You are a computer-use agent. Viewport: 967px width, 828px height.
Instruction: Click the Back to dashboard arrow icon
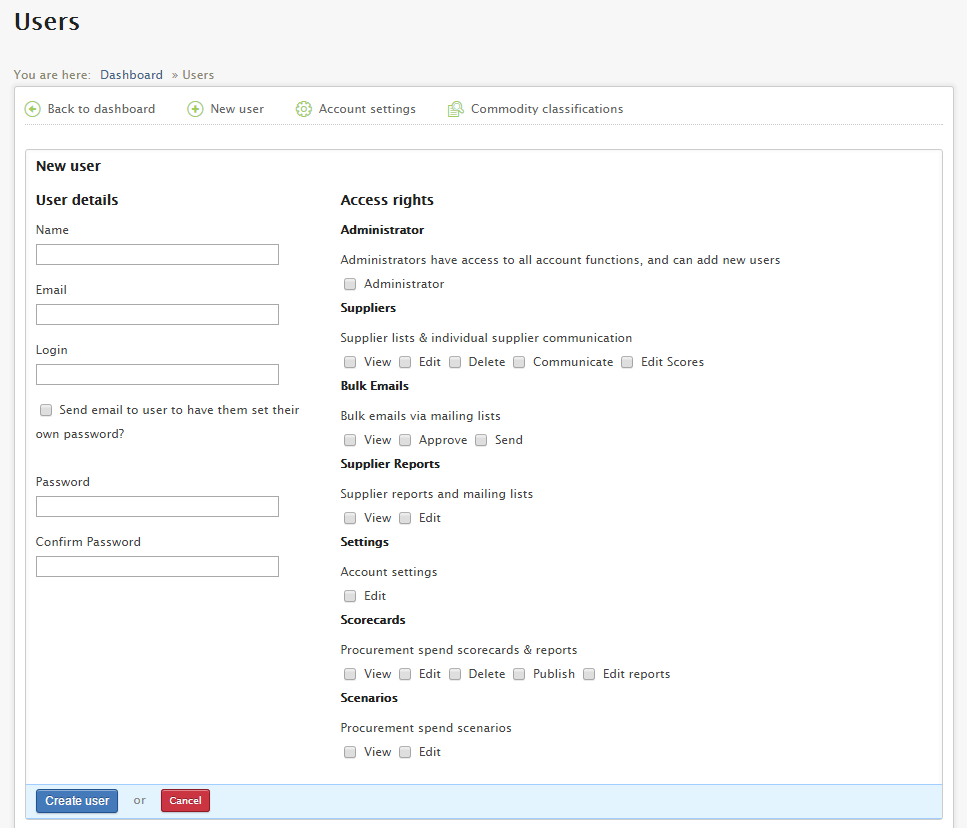click(x=32, y=109)
